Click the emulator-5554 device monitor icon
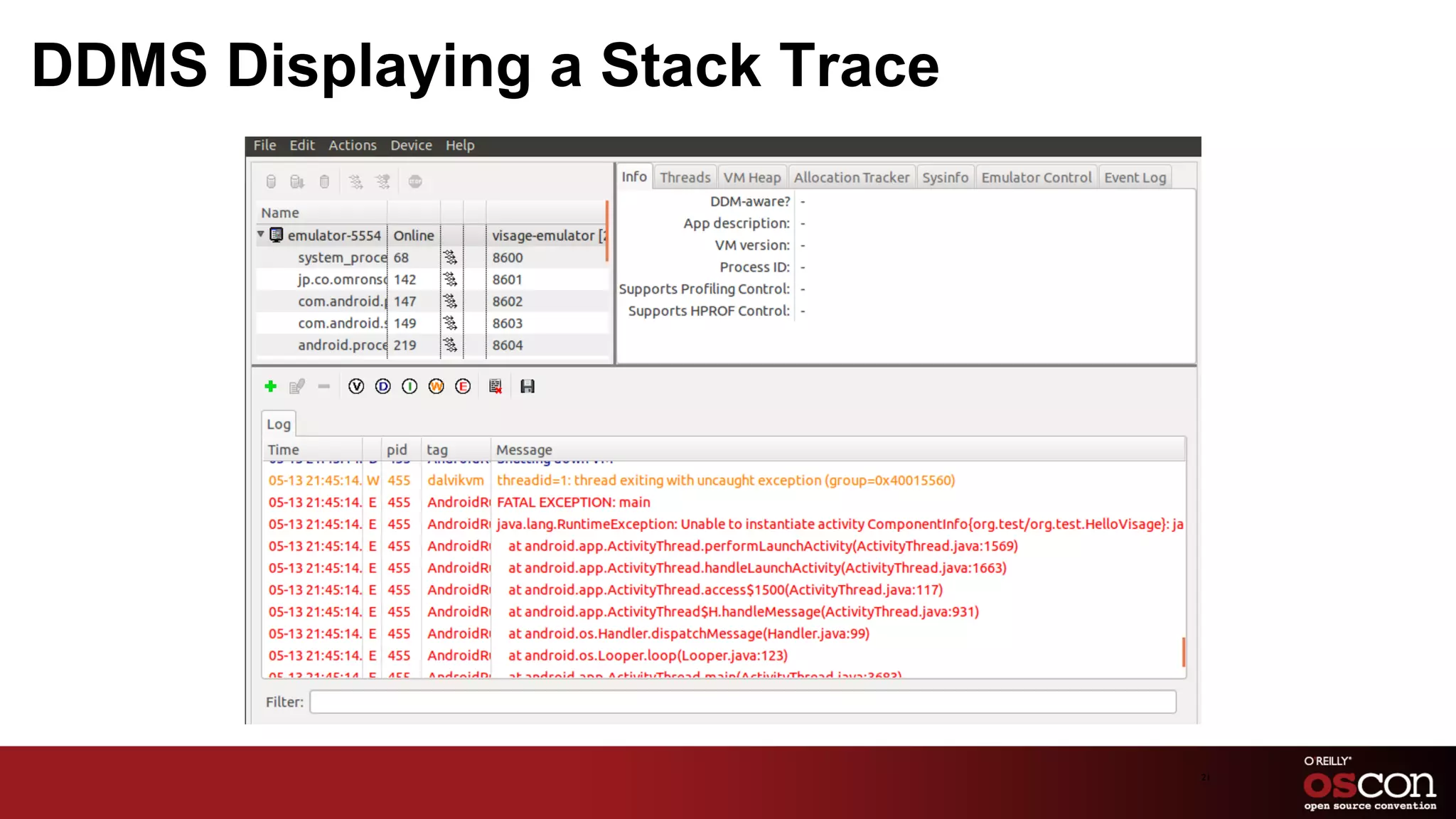Screen dimensions: 1456x819 (x=277, y=235)
